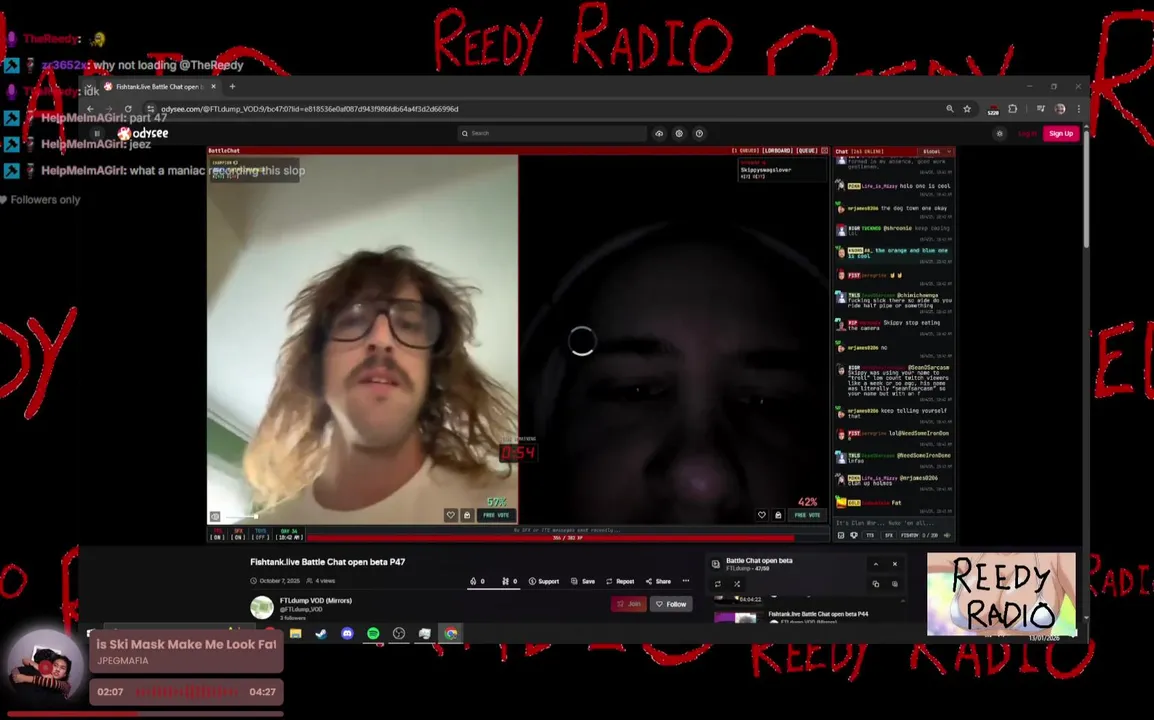This screenshot has width=1154, height=720.
Task: Heart the right contestant in BattleChat
Action: [x=762, y=515]
